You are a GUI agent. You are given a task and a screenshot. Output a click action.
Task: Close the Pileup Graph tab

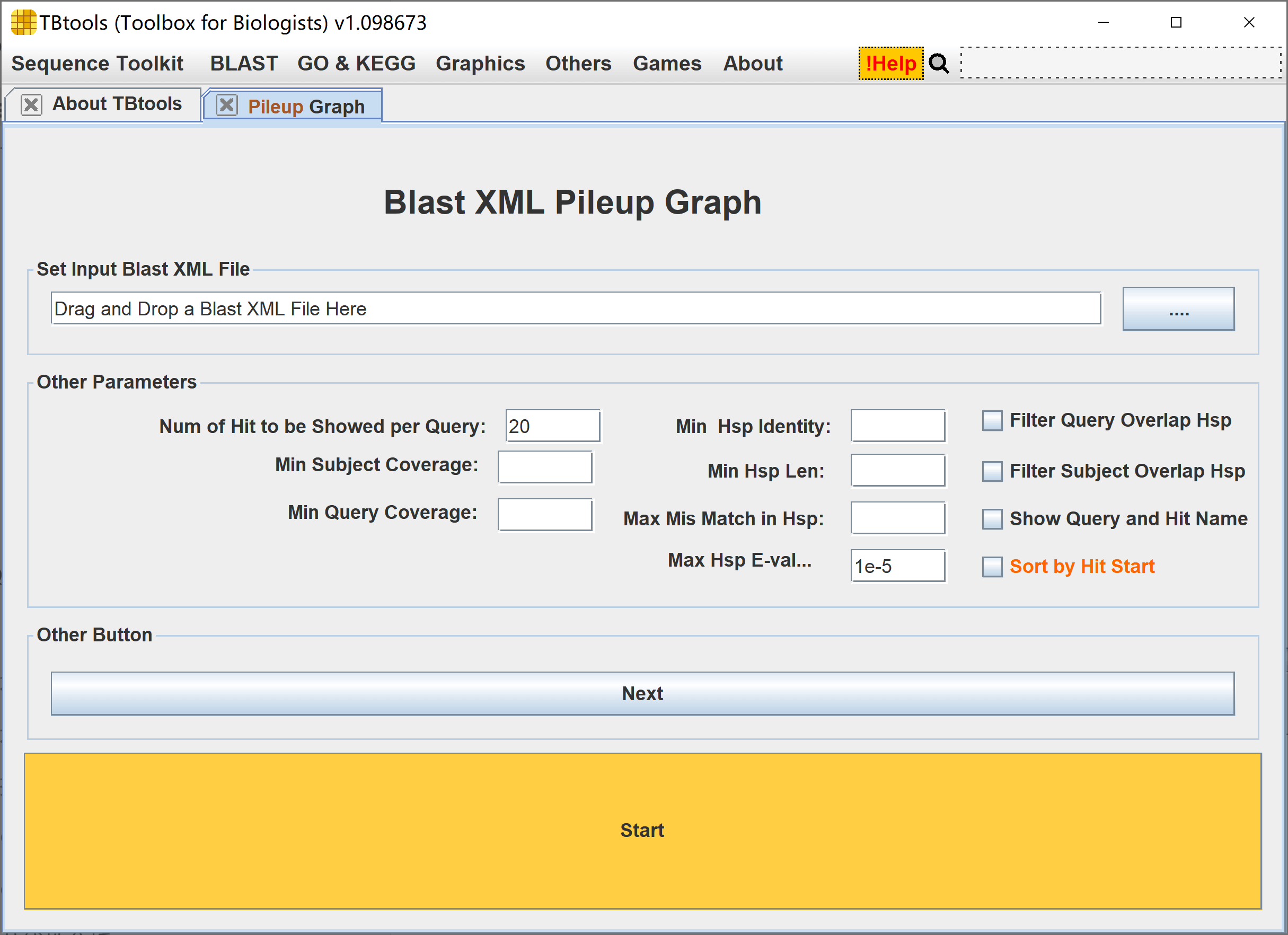(227, 105)
